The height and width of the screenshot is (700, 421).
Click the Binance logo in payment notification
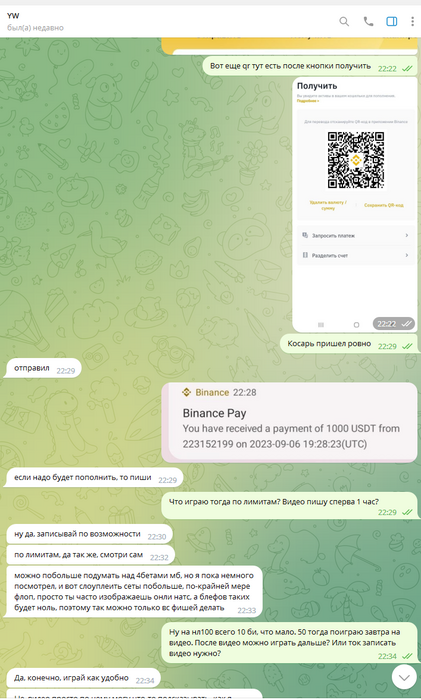click(x=187, y=392)
